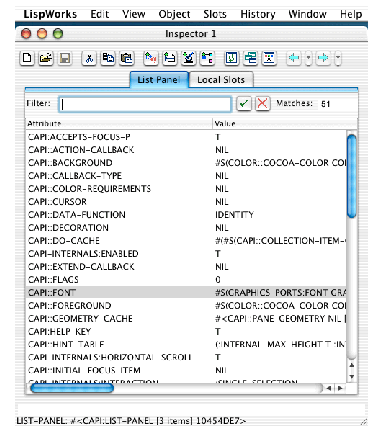
Task: Select the List Panel tab
Action: tap(159, 80)
